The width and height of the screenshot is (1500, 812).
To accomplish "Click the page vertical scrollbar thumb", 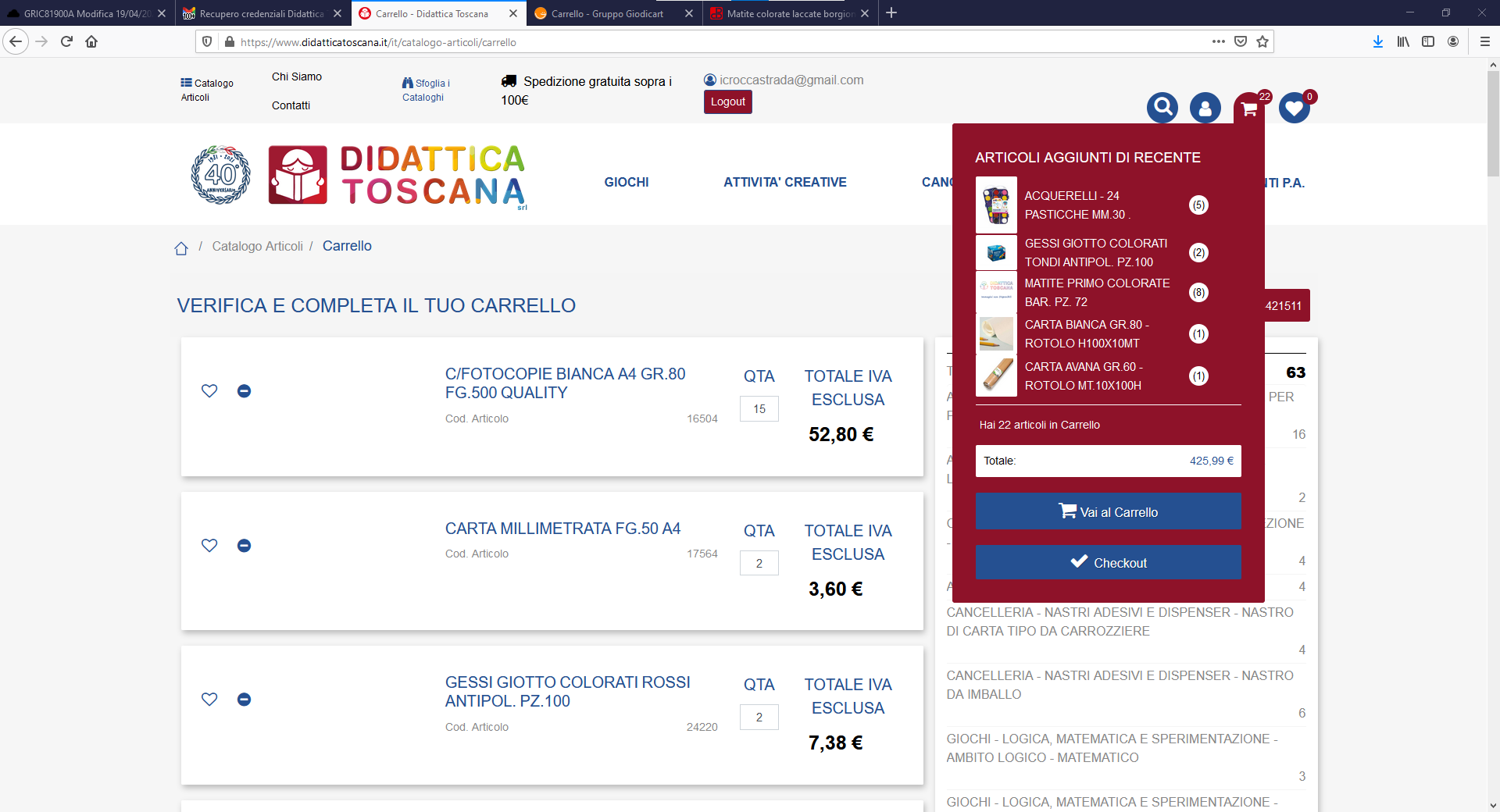I will [x=1493, y=125].
